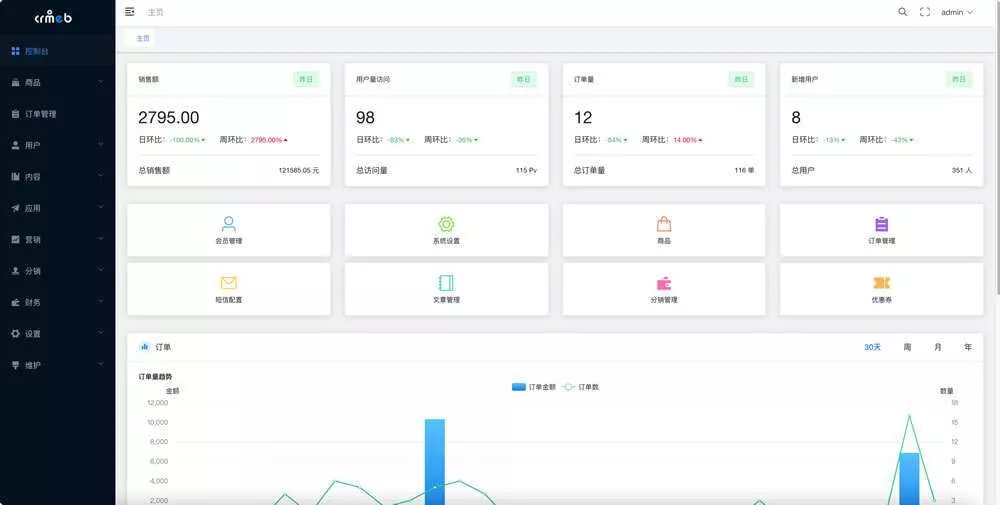This screenshot has width=1000, height=505.
Task: Click the order count figure 12
Action: coord(583,117)
